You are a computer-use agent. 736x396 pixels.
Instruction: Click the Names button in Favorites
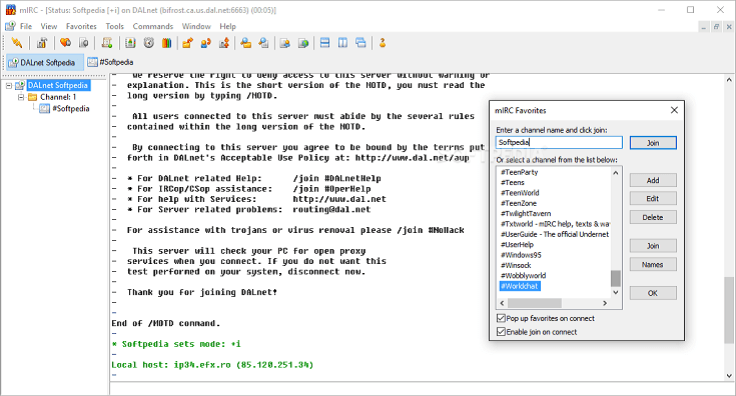point(653,265)
